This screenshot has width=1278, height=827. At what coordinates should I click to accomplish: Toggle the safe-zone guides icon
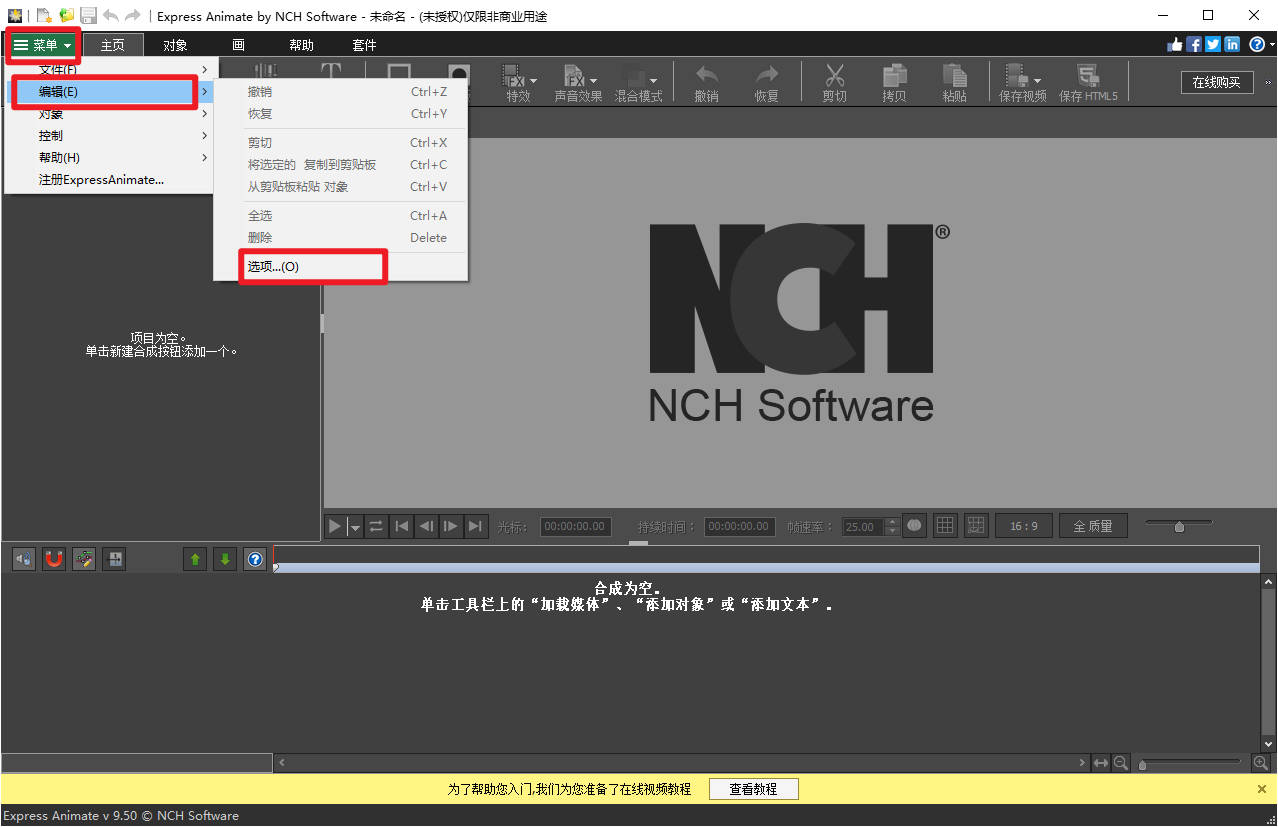(976, 525)
